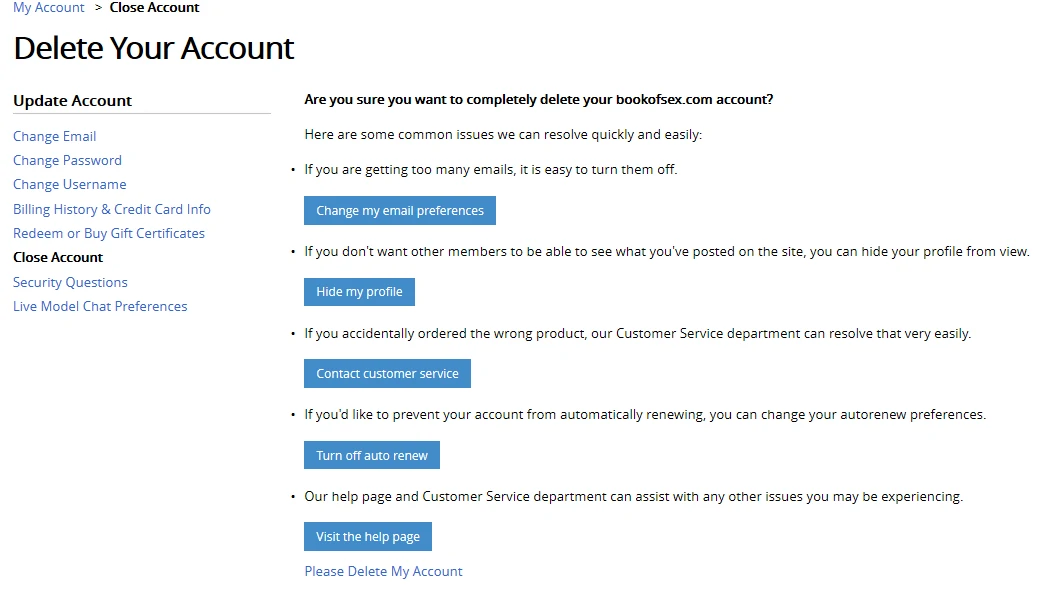Open Live Model Chat Preferences
This screenshot has height=590, width=1048.
(100, 306)
